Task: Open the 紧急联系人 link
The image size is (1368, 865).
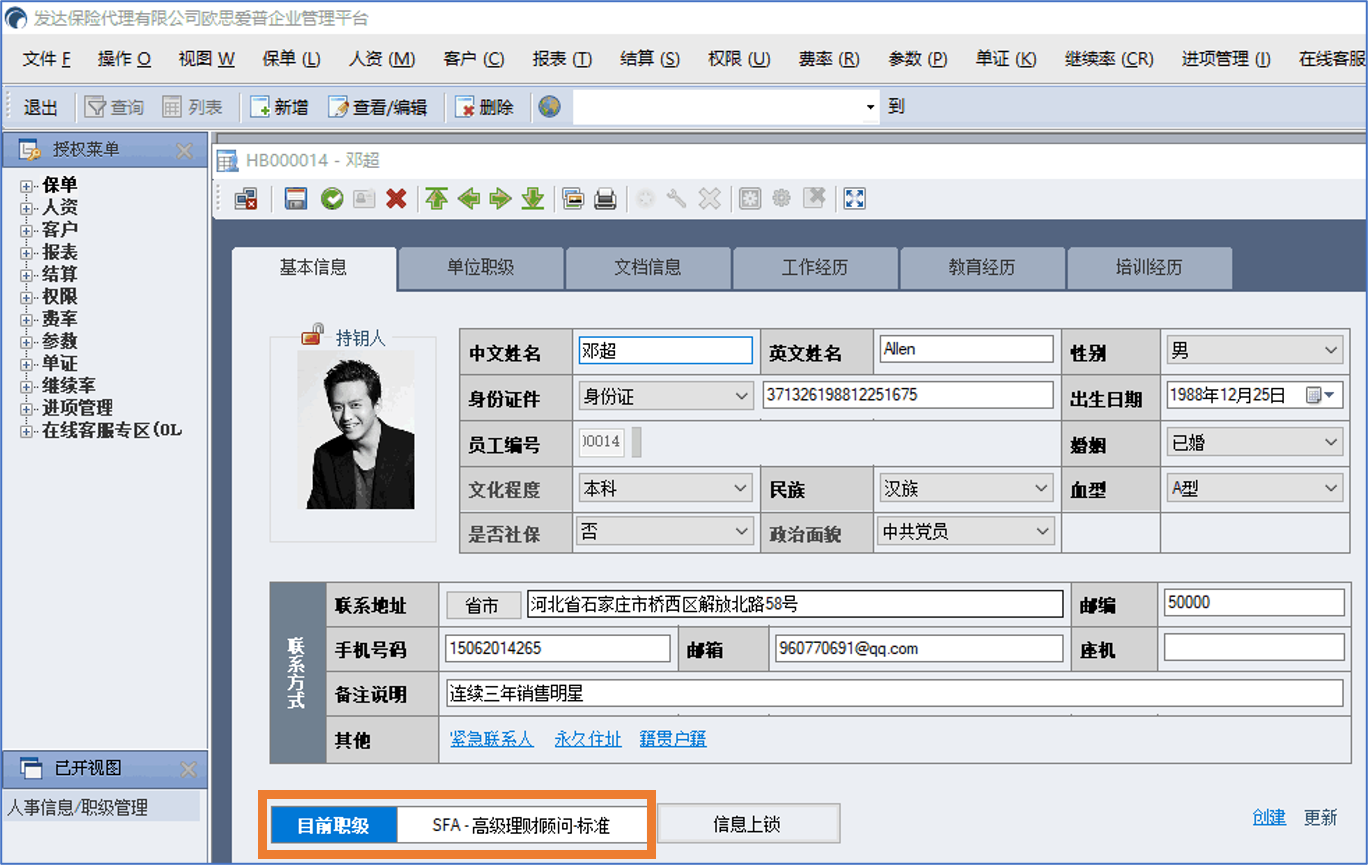Action: (x=491, y=739)
